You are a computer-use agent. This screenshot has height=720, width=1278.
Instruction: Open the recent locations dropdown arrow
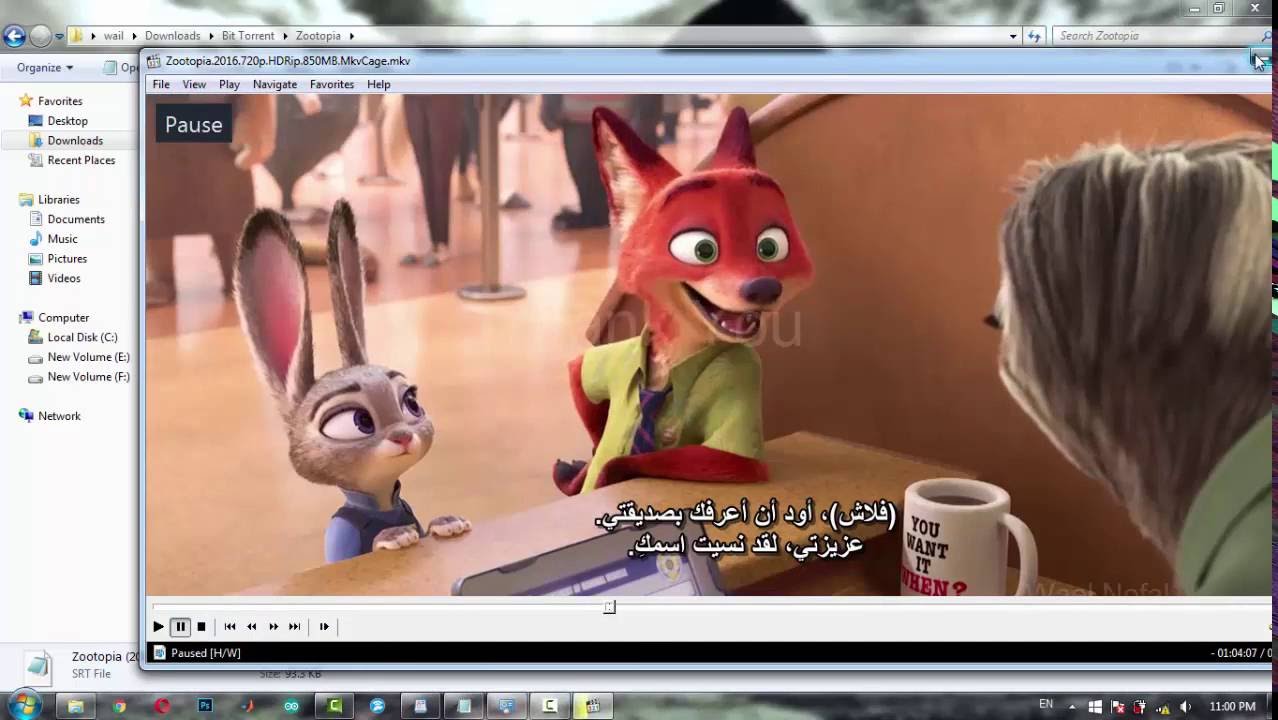tap(59, 36)
